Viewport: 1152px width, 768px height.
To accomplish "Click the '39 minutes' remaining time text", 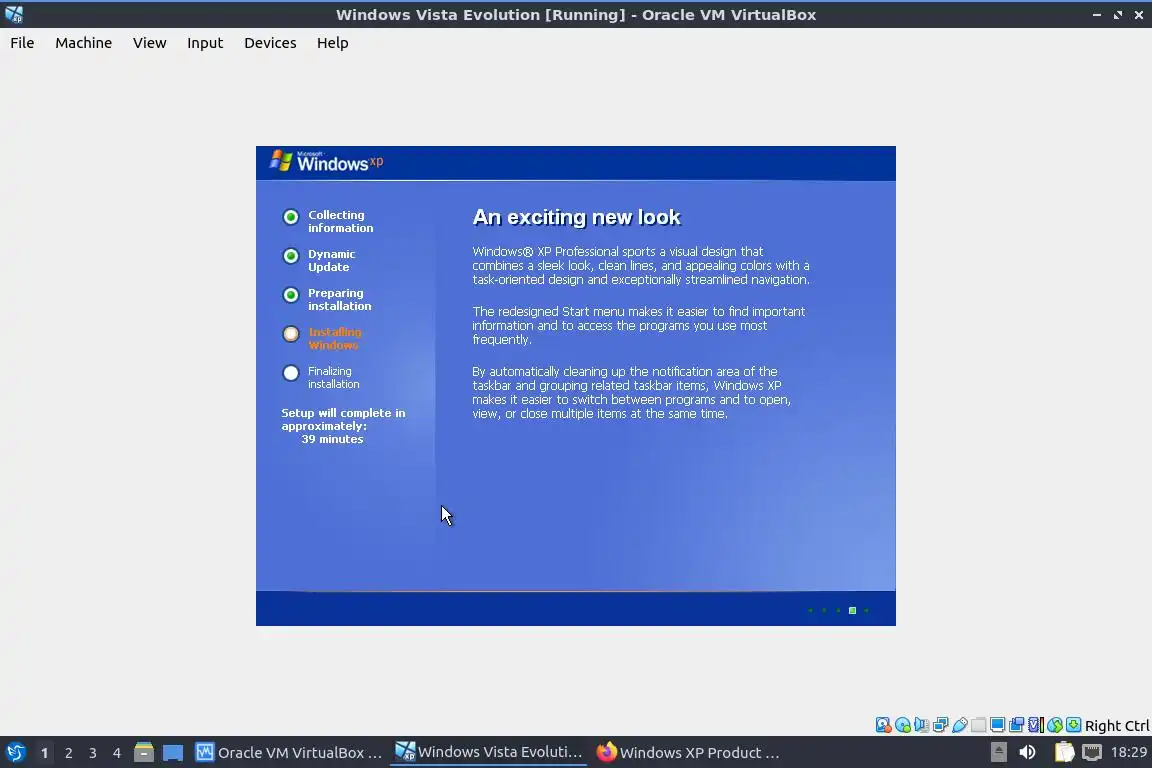I will click(x=332, y=439).
